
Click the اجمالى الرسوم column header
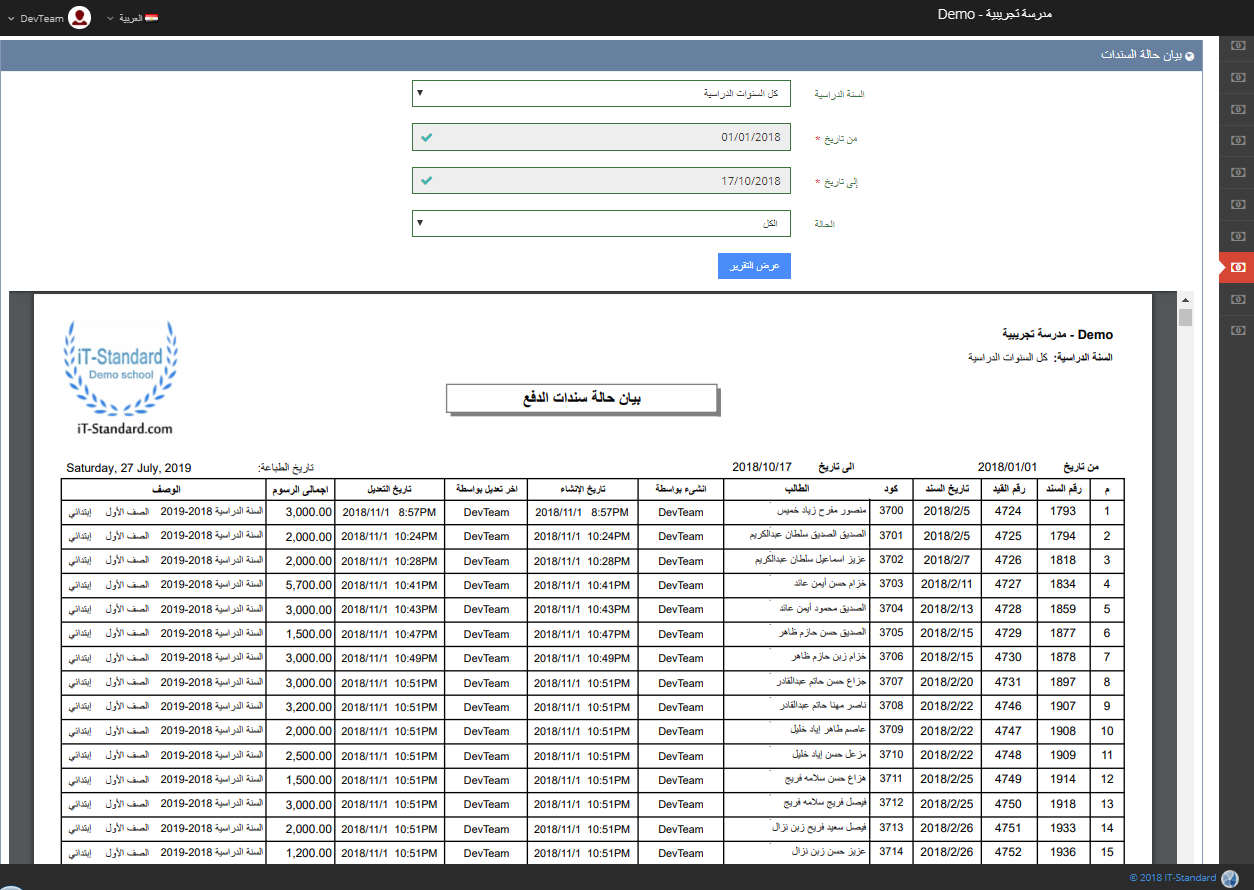[x=300, y=489]
